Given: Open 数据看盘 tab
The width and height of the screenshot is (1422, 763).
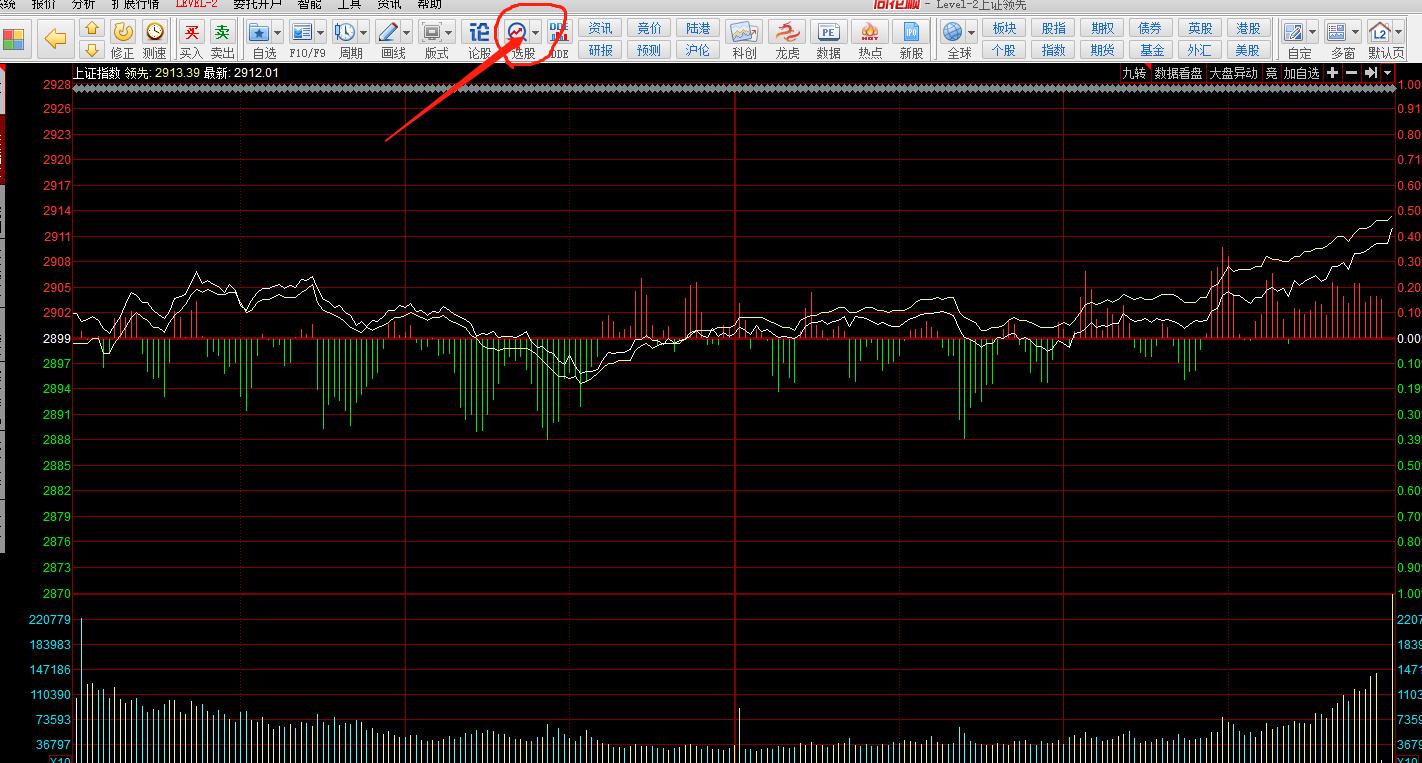Looking at the screenshot, I should [1178, 73].
